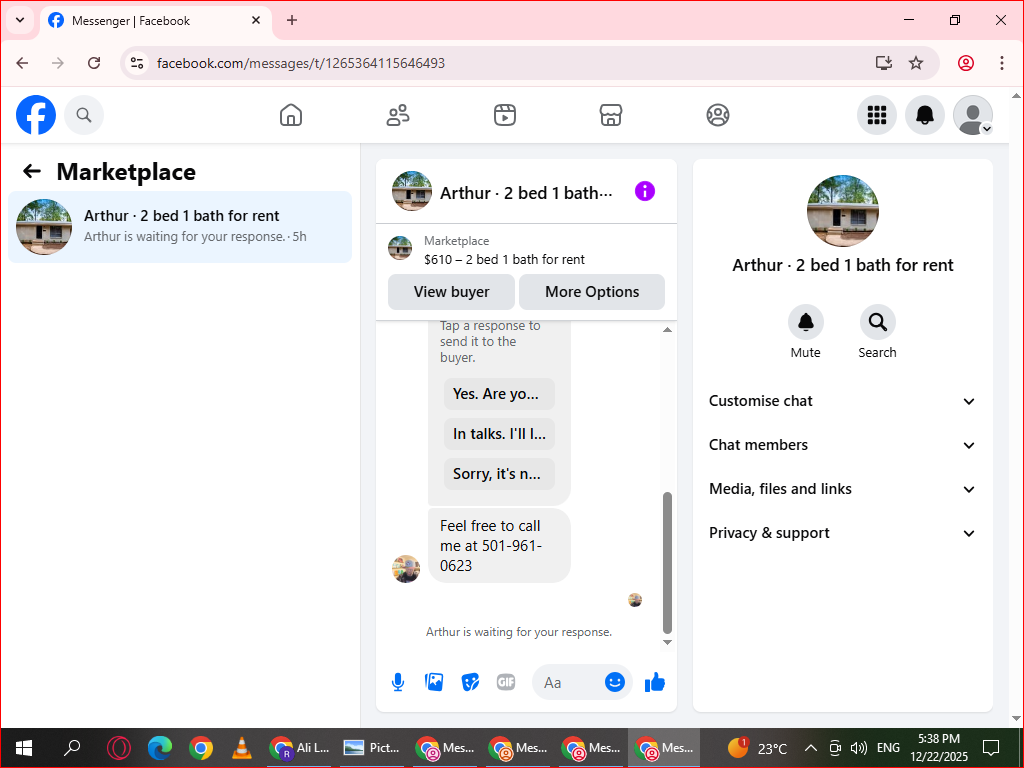Open the Facebook menu grid icon

pyautogui.click(x=876, y=115)
